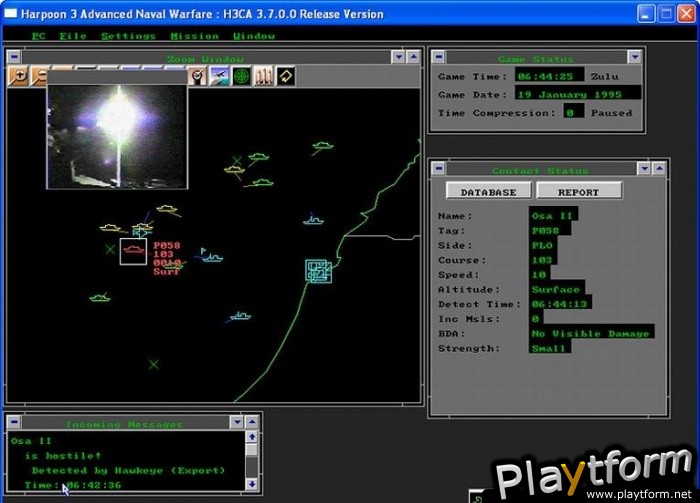Click the Altitude value Surface
Image resolution: width=700 pixels, height=503 pixels.
pyautogui.click(x=557, y=289)
